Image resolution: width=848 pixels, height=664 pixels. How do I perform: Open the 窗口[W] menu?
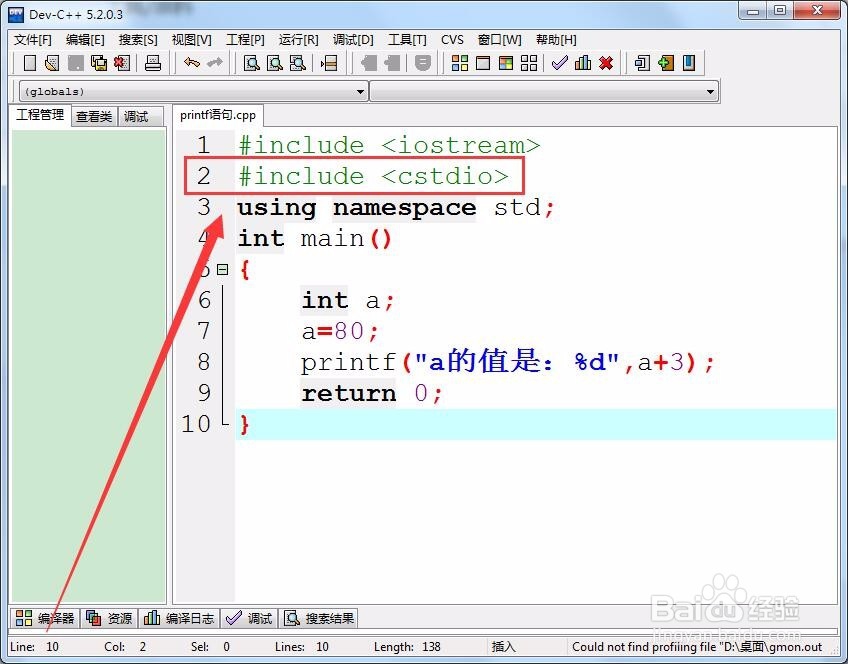pyautogui.click(x=500, y=40)
